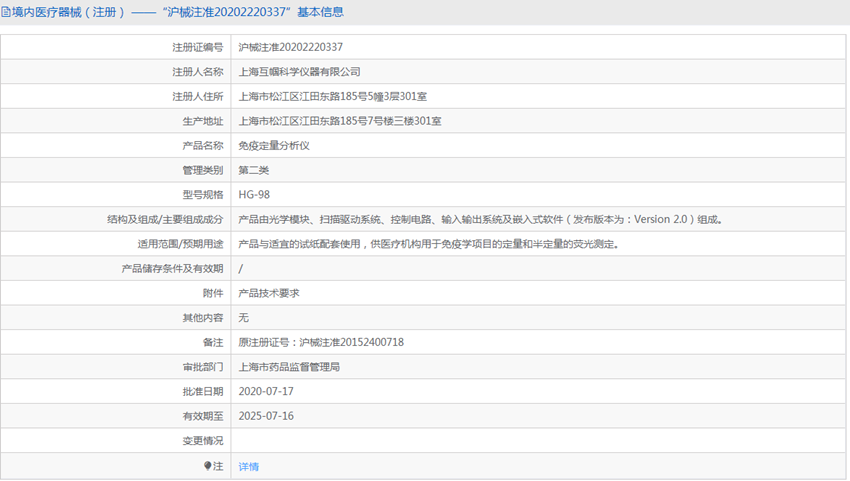Select model value HG-98
This screenshot has width=850, height=481.
254,195
